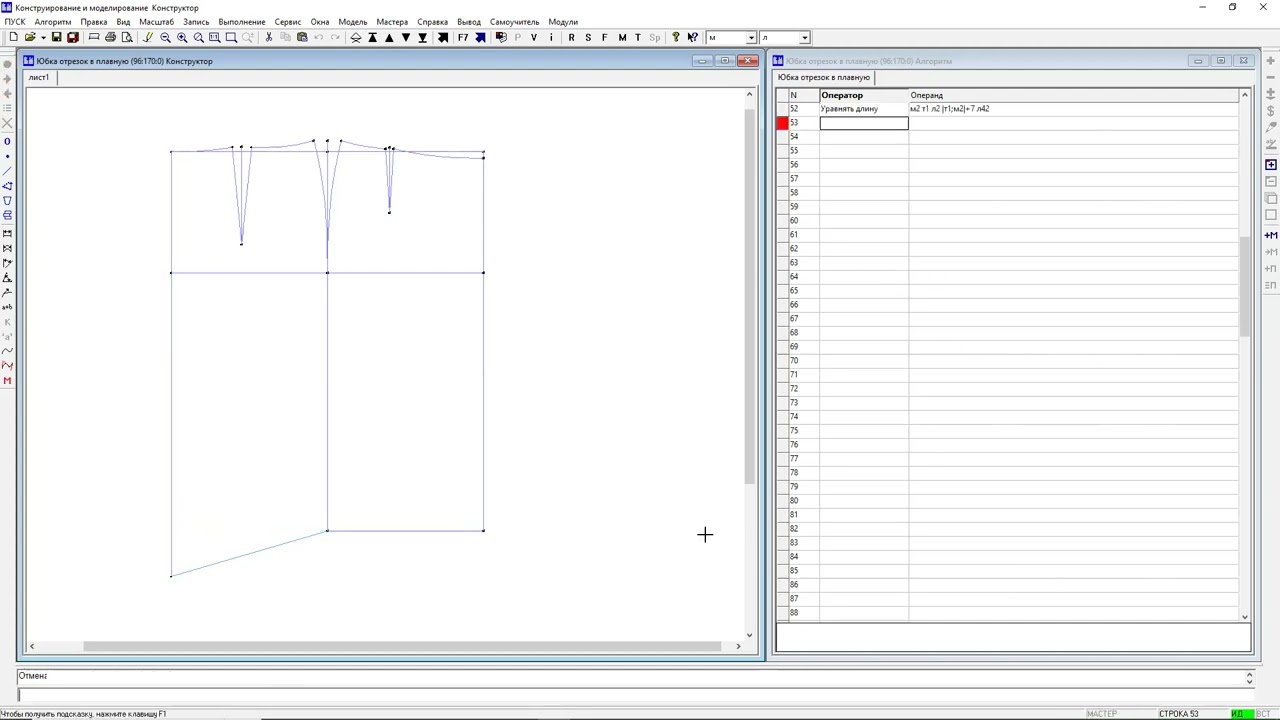Open the 'М' combo box dropdown
1280x720 pixels.
tap(750, 38)
